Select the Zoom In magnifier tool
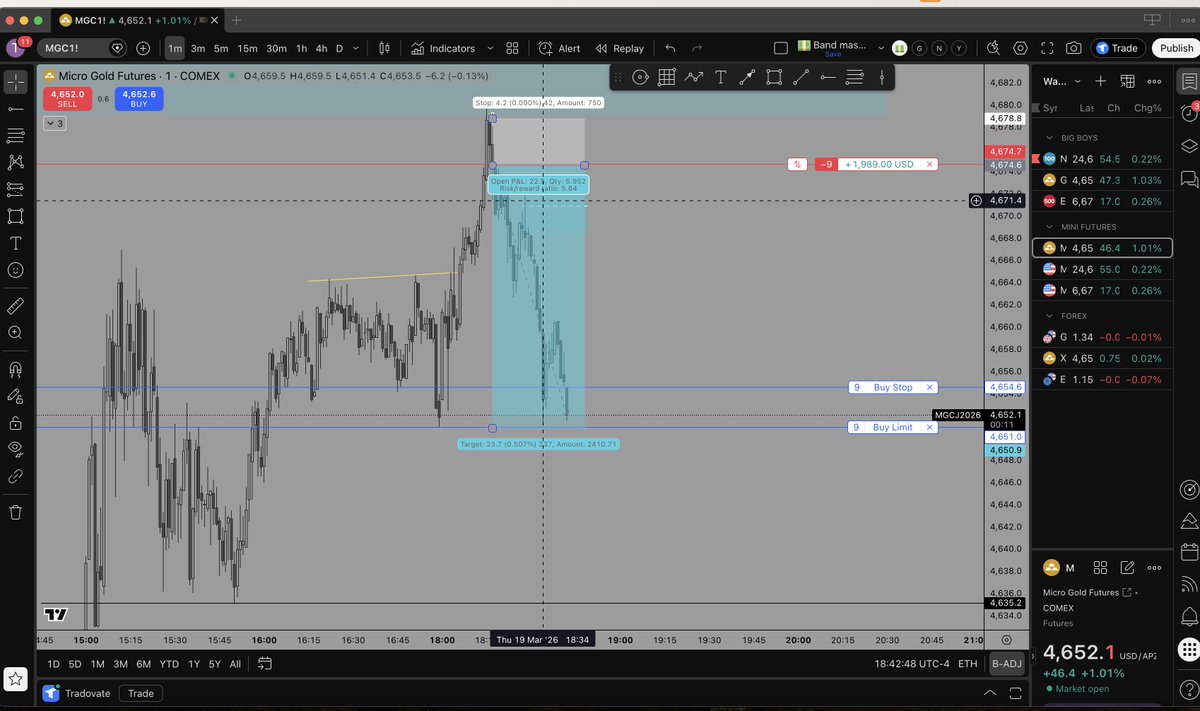 15,332
